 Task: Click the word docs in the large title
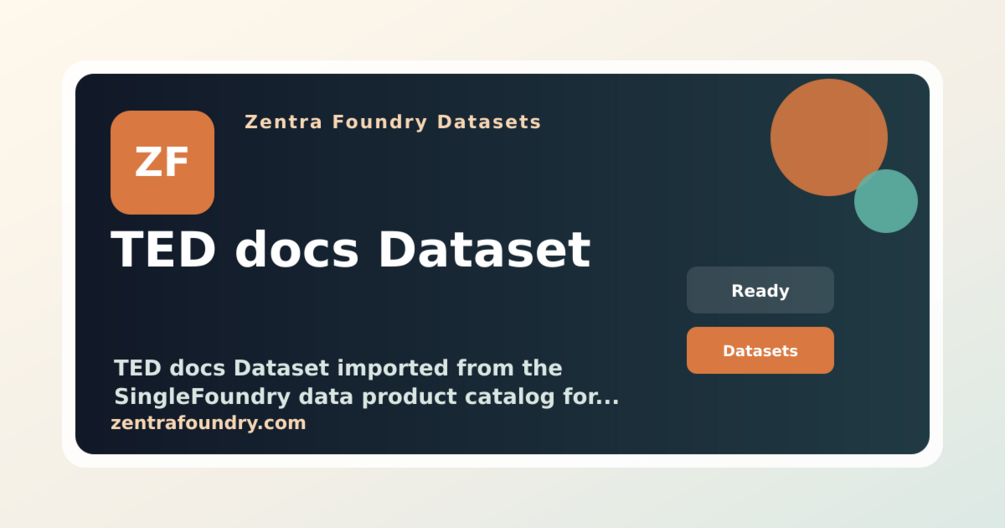(296, 250)
